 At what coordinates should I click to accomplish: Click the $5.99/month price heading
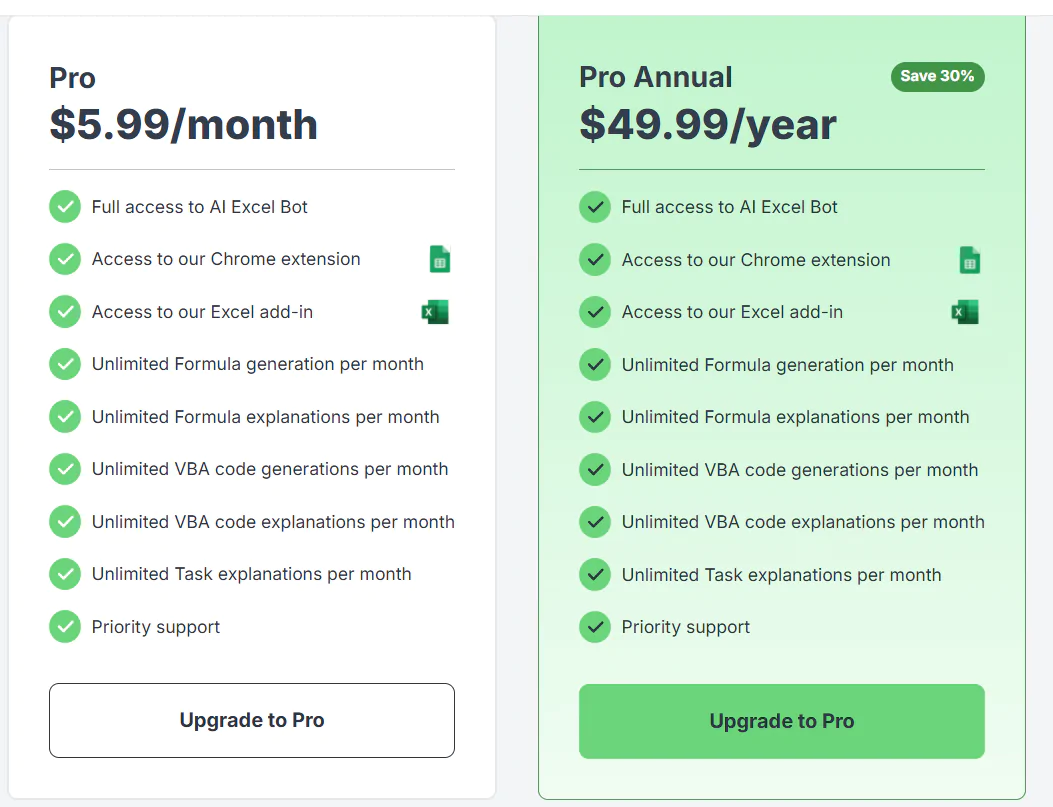(x=184, y=125)
